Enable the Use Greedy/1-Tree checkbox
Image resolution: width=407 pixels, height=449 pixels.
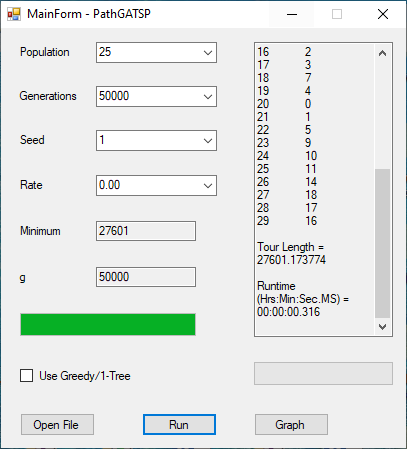click(x=27, y=376)
